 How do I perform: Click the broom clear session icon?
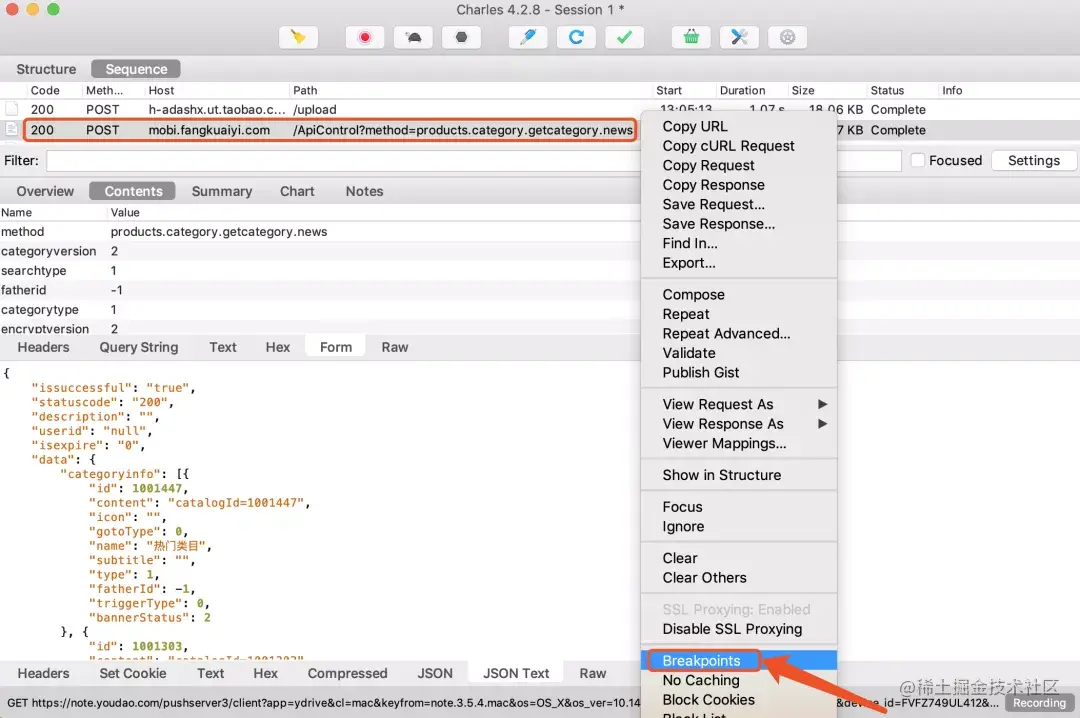pyautogui.click(x=298, y=37)
